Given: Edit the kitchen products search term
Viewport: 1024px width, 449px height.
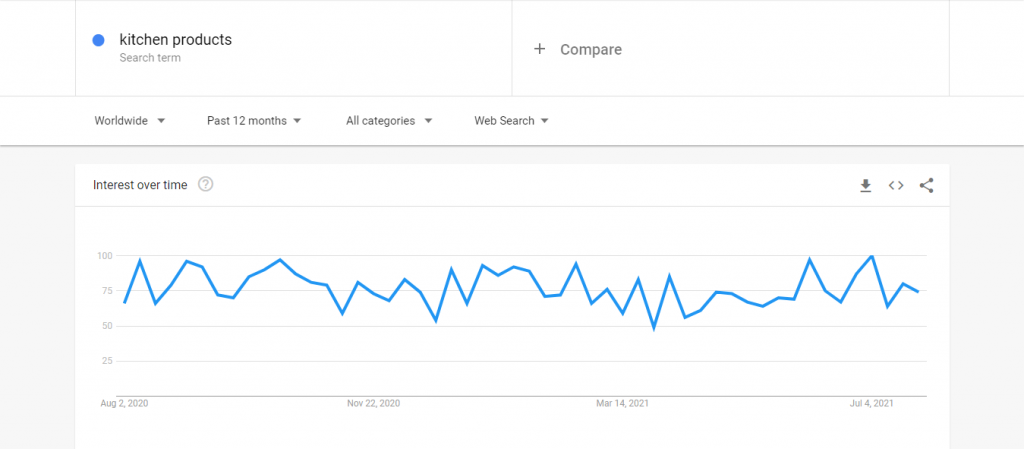Looking at the screenshot, I should (176, 40).
